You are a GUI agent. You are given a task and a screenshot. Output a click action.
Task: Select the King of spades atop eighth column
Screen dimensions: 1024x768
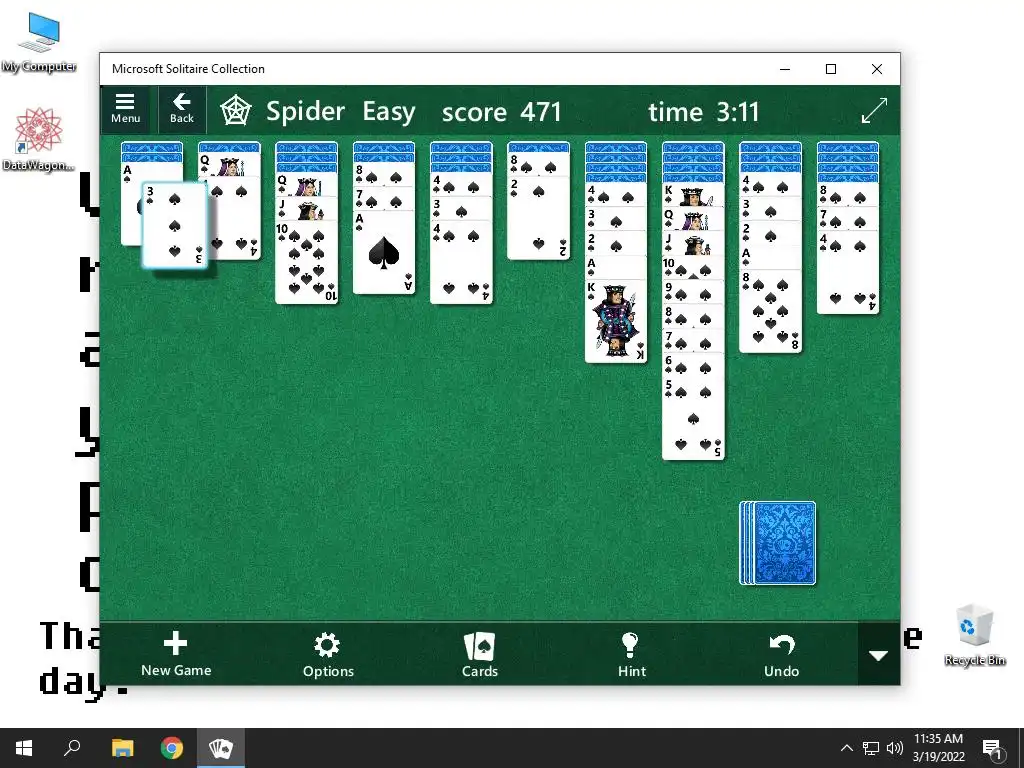[x=693, y=195]
